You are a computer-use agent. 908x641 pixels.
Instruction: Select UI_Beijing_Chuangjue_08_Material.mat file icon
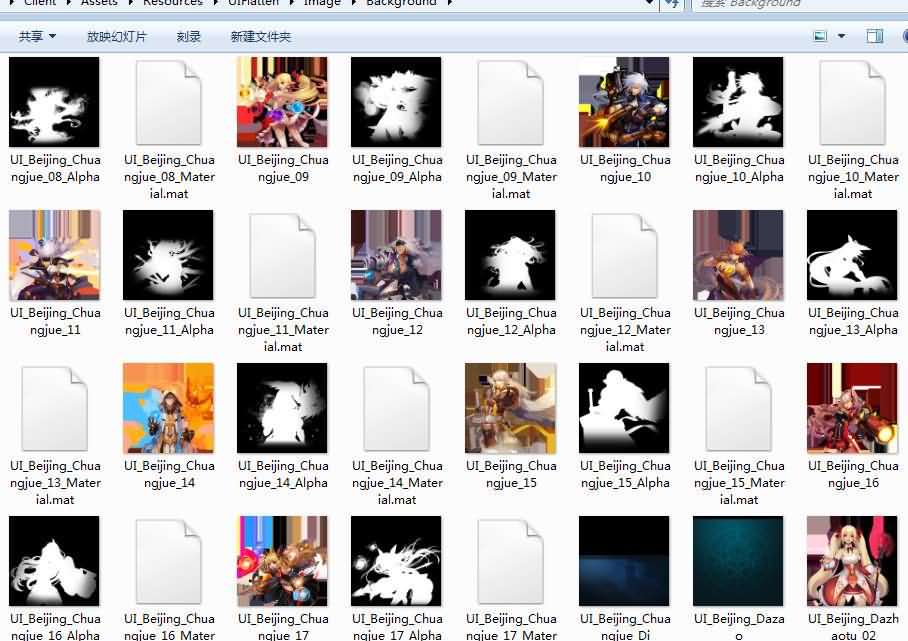point(168,102)
